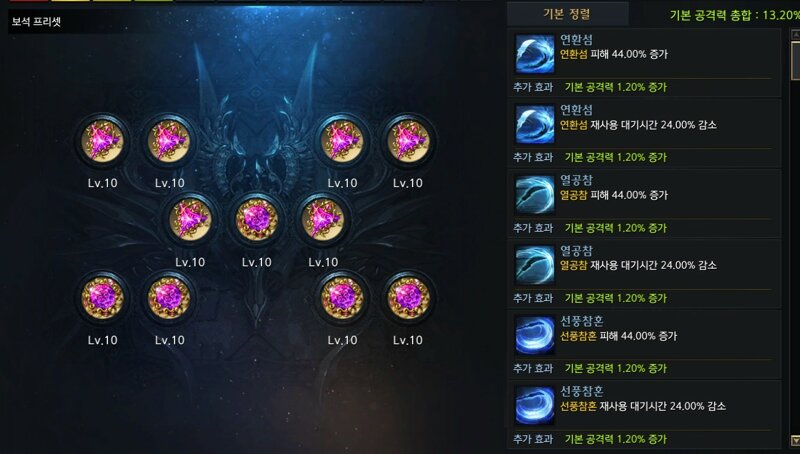The width and height of the screenshot is (800, 454).
Task: Select the third gem in top row
Action: tap(342, 141)
